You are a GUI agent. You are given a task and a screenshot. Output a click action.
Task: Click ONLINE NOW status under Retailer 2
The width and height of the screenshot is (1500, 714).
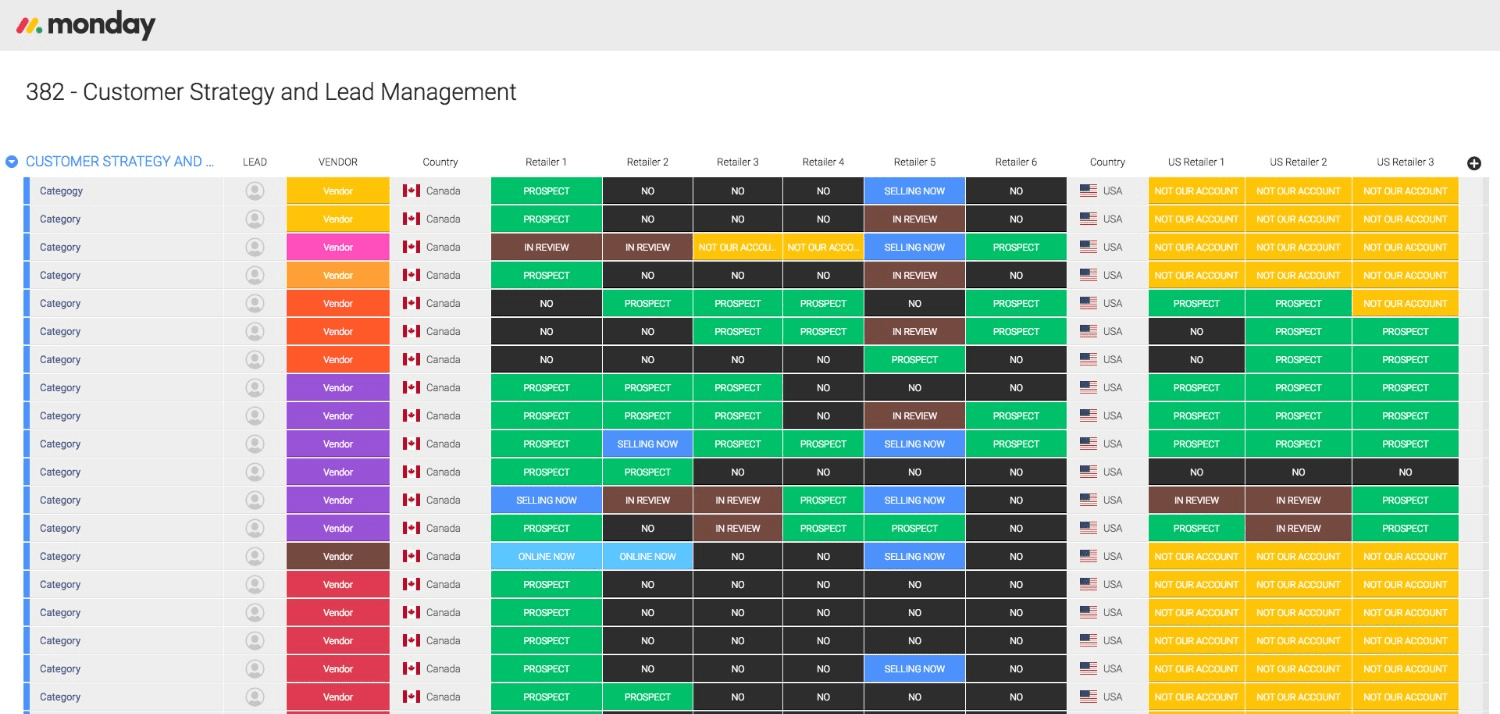tap(648, 556)
